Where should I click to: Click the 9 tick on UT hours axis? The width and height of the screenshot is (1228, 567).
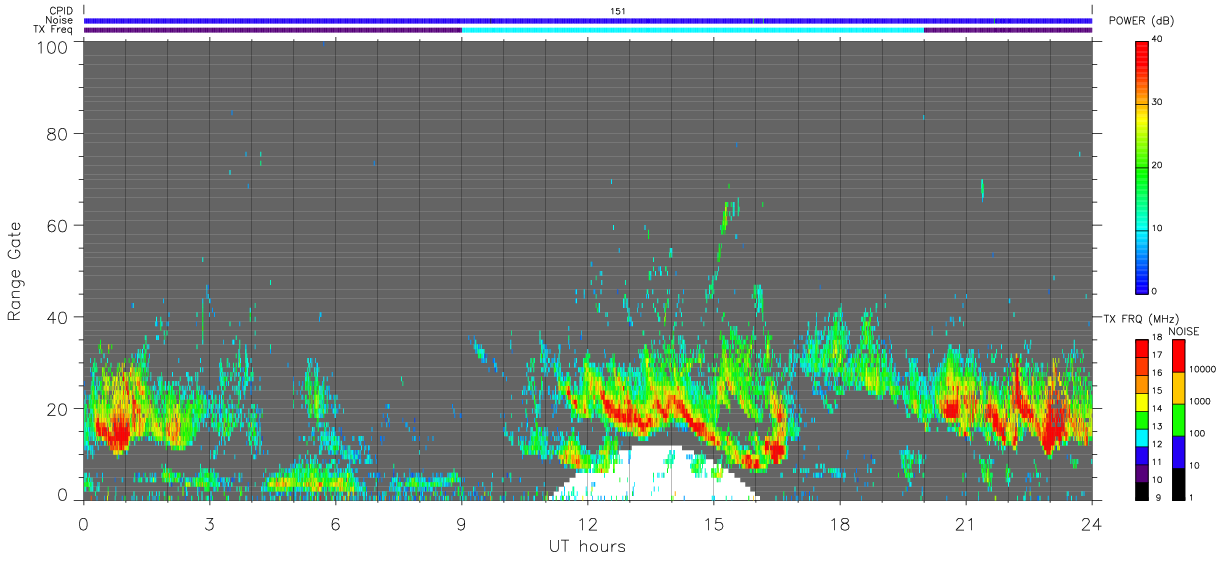pyautogui.click(x=461, y=524)
